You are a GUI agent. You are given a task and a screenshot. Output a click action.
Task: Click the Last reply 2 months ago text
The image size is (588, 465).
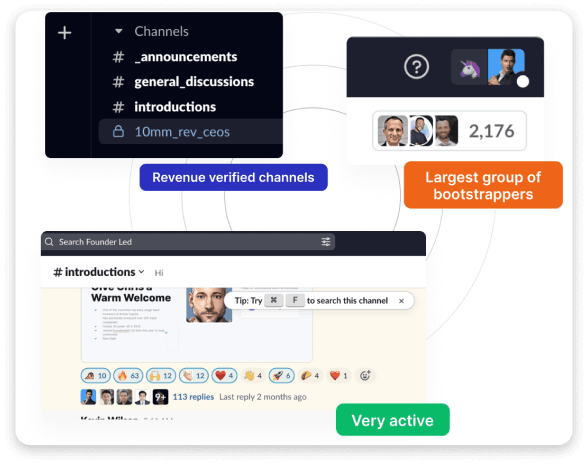tap(263, 397)
